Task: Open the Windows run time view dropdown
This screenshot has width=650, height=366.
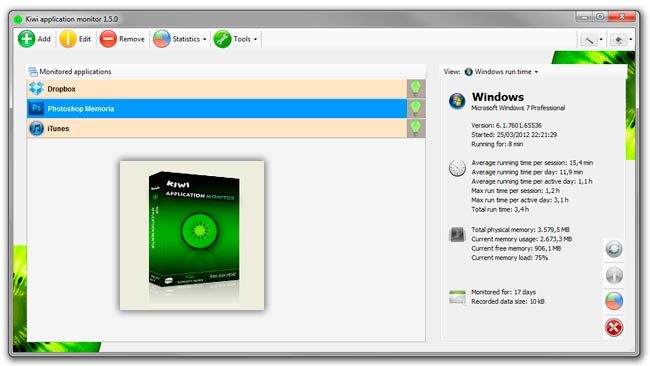Action: click(502, 72)
